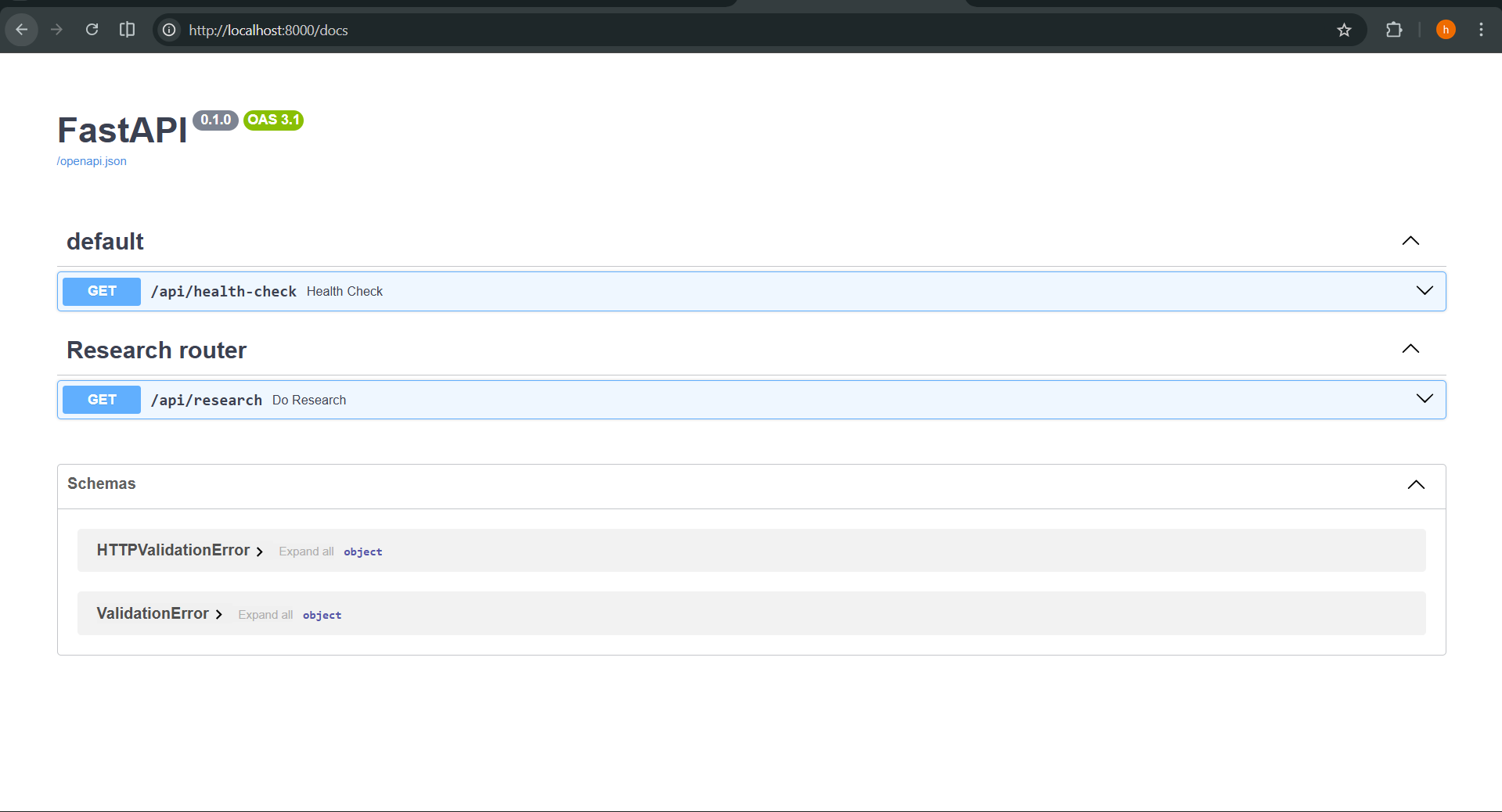This screenshot has height=812, width=1502.
Task: Click the Do Research summary text
Action: coord(309,400)
